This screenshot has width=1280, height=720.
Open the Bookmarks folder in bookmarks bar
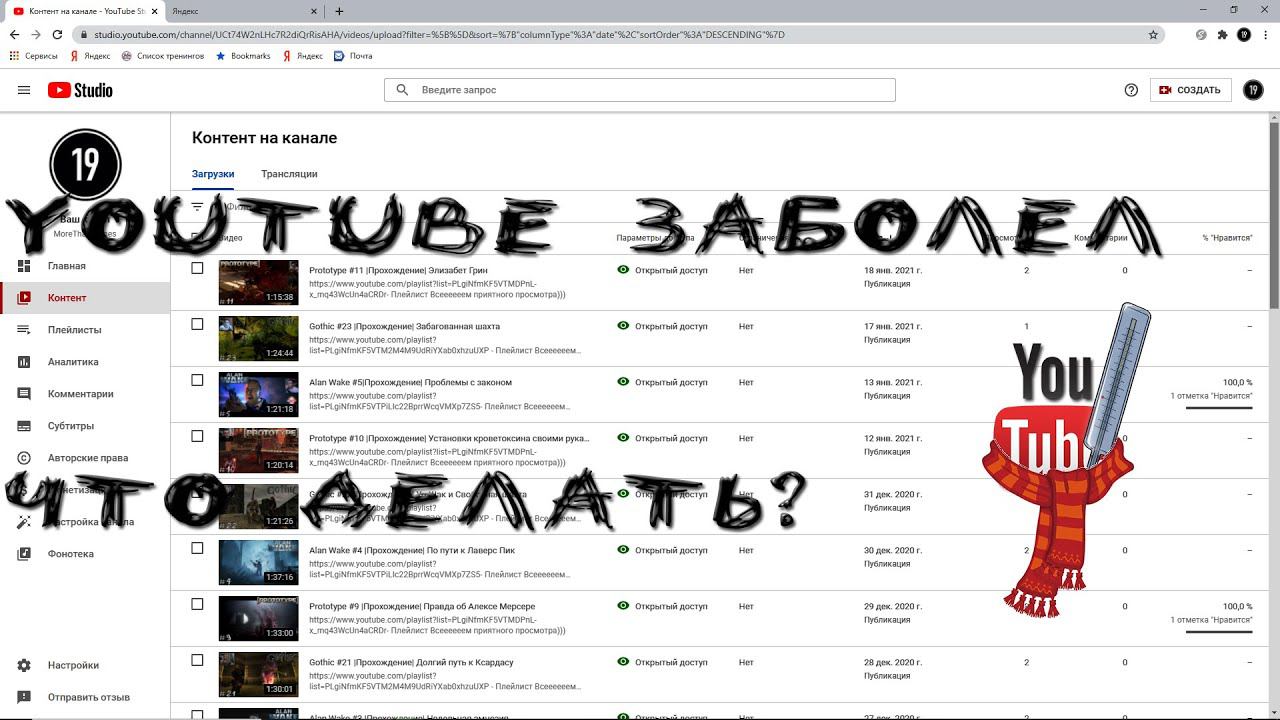pos(243,56)
